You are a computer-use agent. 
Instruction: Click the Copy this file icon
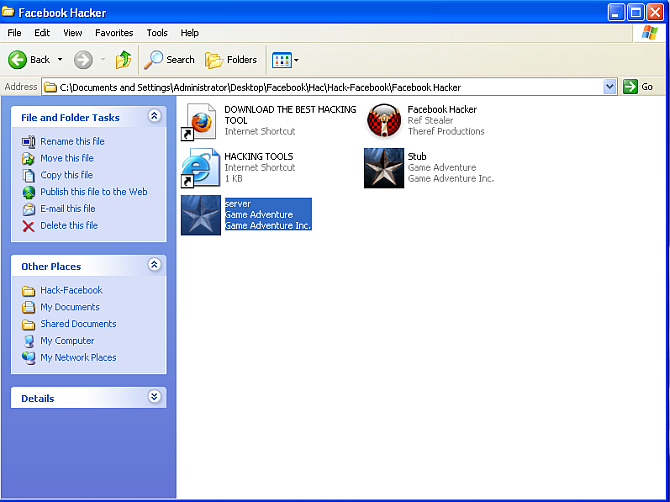coord(29,176)
